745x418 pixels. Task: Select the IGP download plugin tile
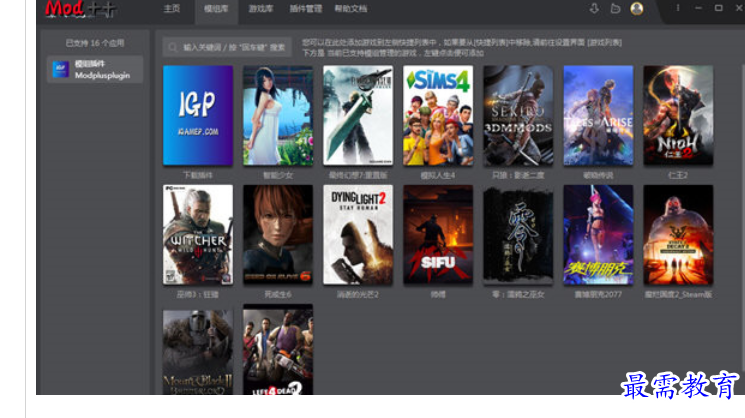coord(198,116)
